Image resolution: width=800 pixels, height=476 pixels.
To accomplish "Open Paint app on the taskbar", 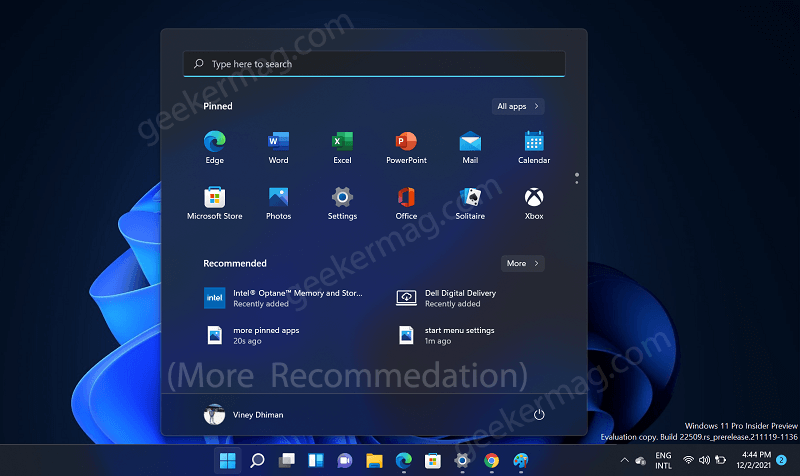I will point(521,461).
